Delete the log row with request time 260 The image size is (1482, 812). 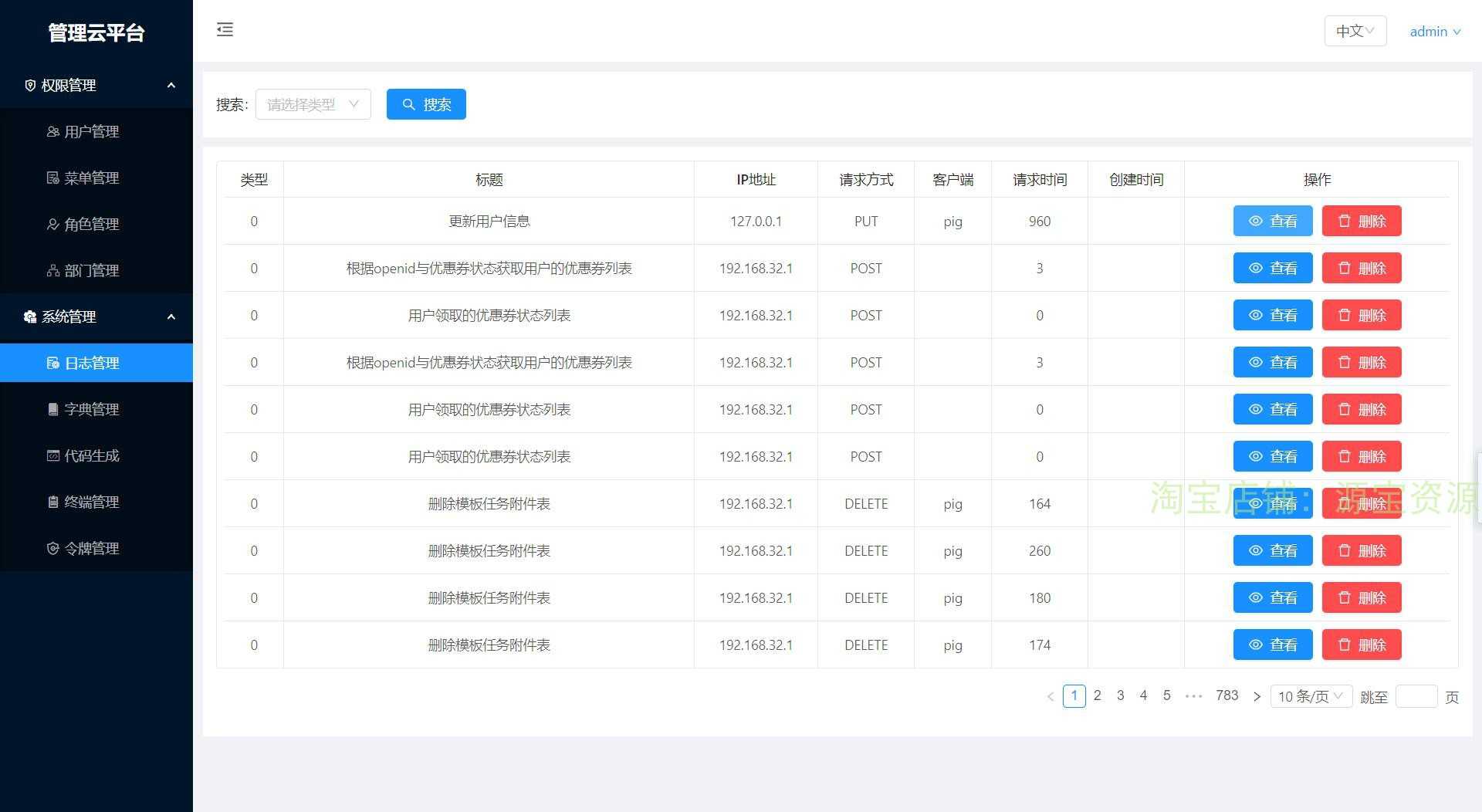pyautogui.click(x=1361, y=550)
